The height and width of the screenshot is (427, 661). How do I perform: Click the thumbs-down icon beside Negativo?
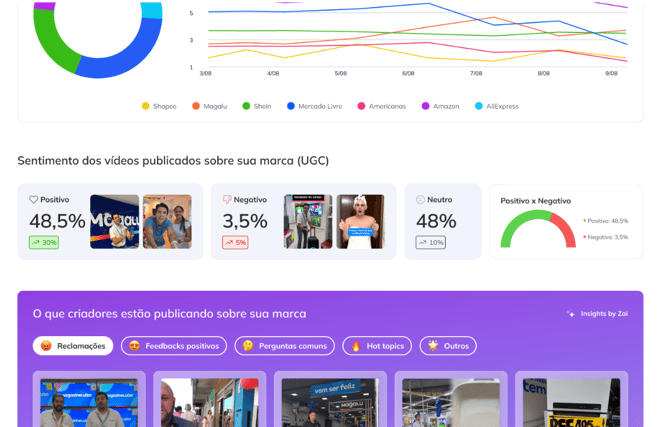click(227, 199)
